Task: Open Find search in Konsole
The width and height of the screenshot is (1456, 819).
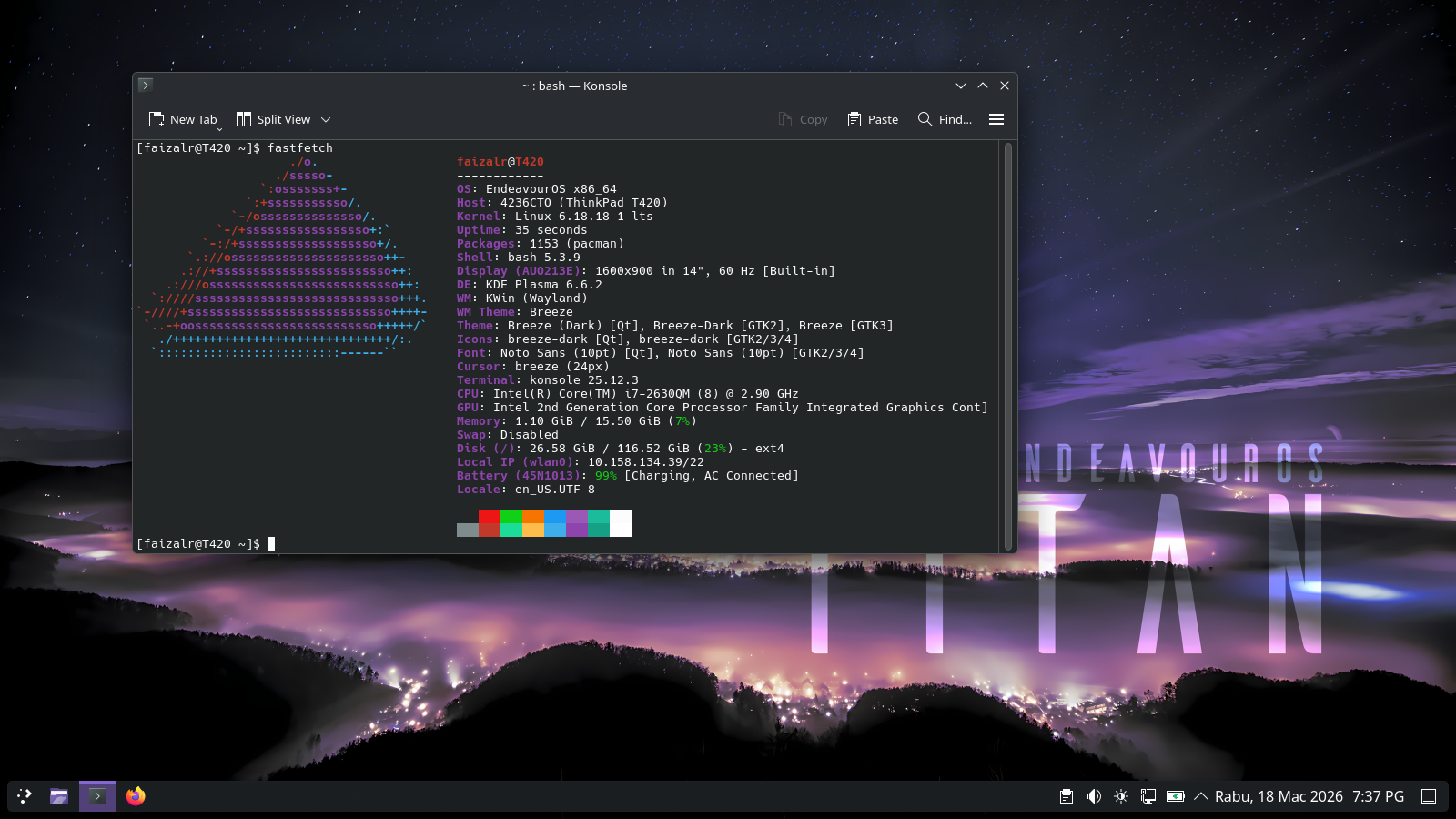Action: [945, 119]
